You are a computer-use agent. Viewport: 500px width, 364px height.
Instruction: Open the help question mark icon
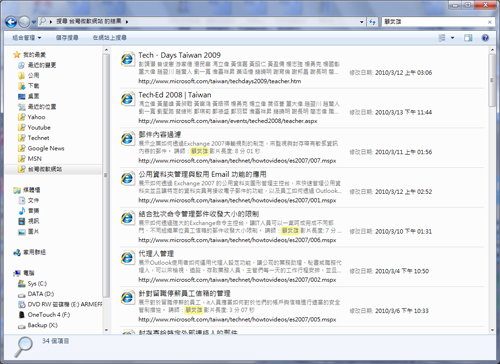(x=485, y=38)
